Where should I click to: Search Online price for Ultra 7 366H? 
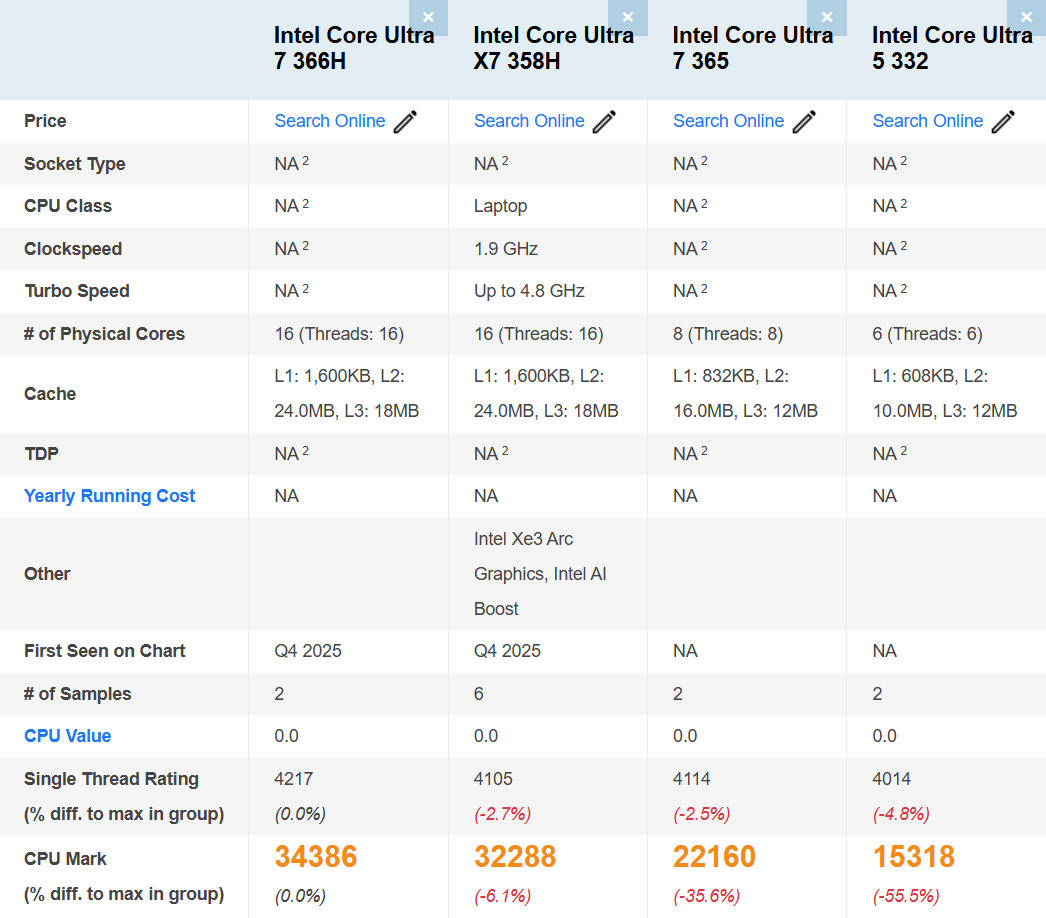[330, 121]
